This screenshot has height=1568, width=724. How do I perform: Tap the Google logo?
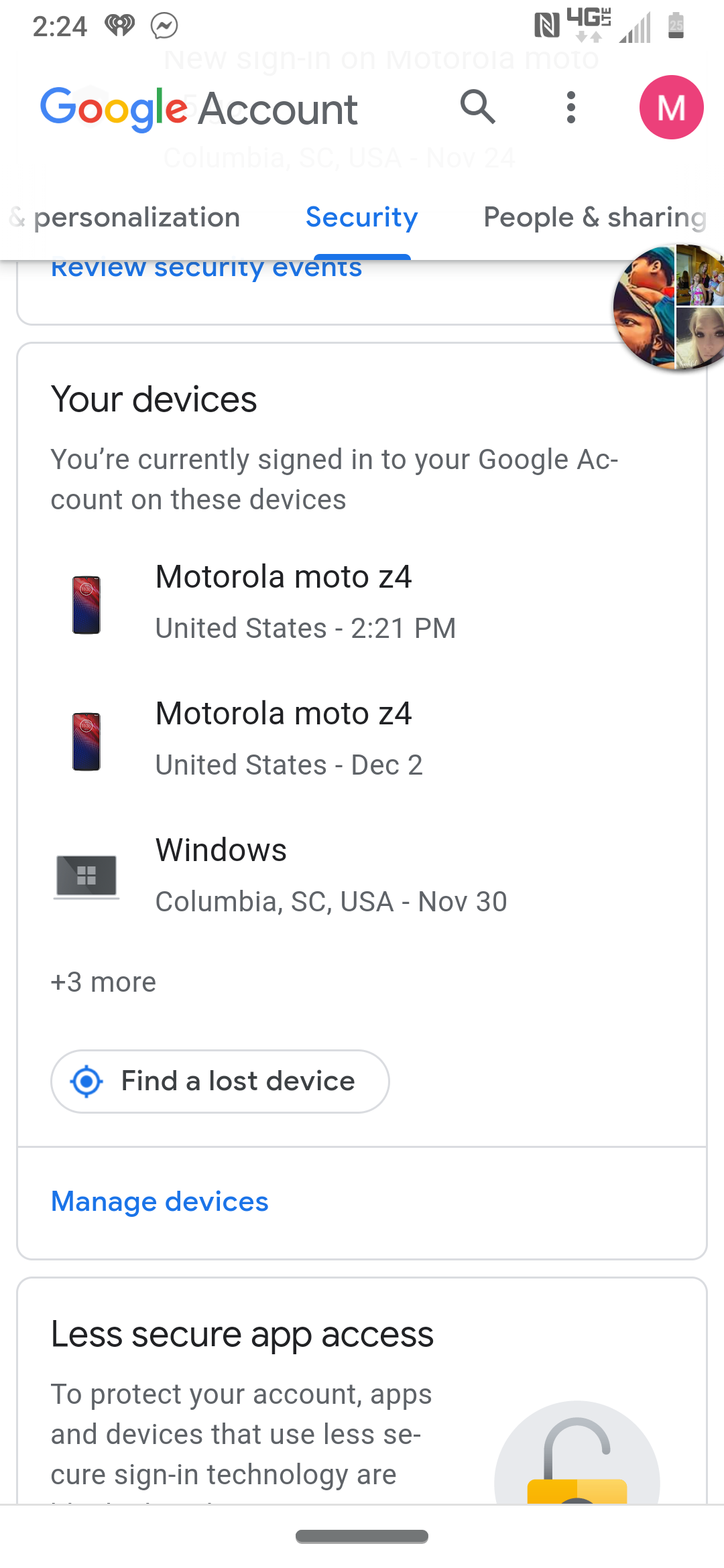point(114,109)
